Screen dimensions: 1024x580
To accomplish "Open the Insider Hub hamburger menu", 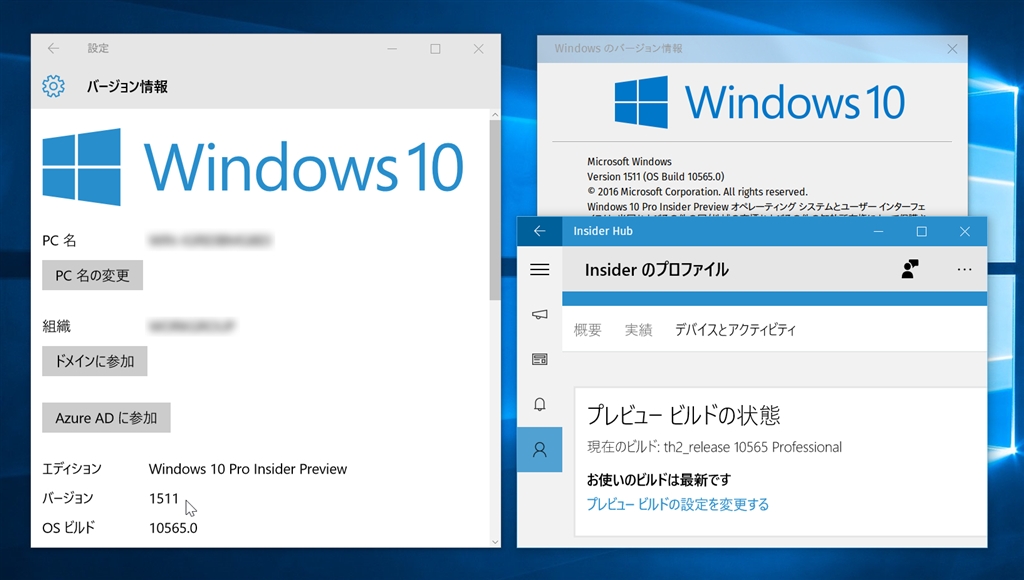I will pyautogui.click(x=539, y=269).
